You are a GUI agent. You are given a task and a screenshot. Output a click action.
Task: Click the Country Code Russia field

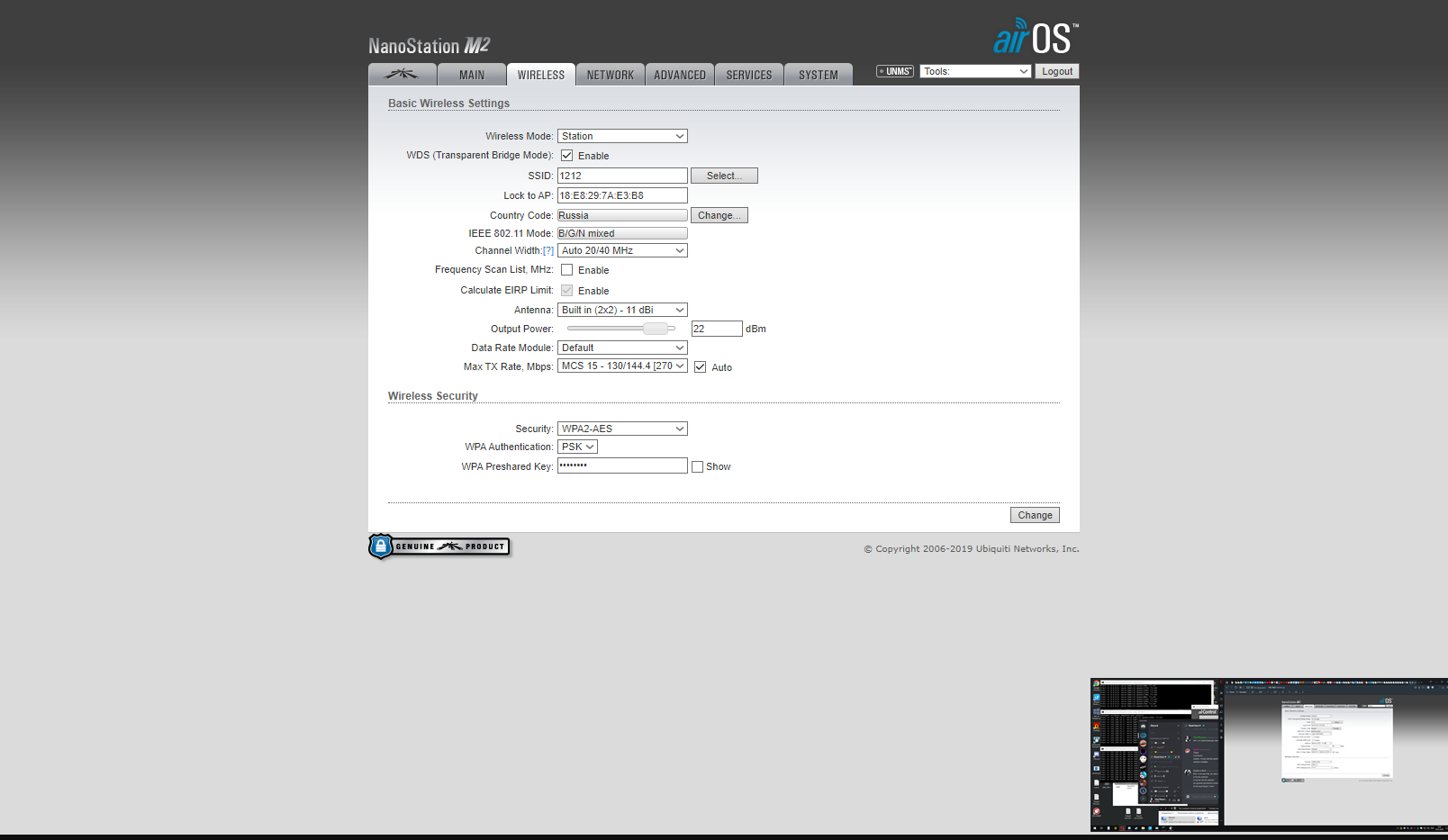(x=622, y=215)
